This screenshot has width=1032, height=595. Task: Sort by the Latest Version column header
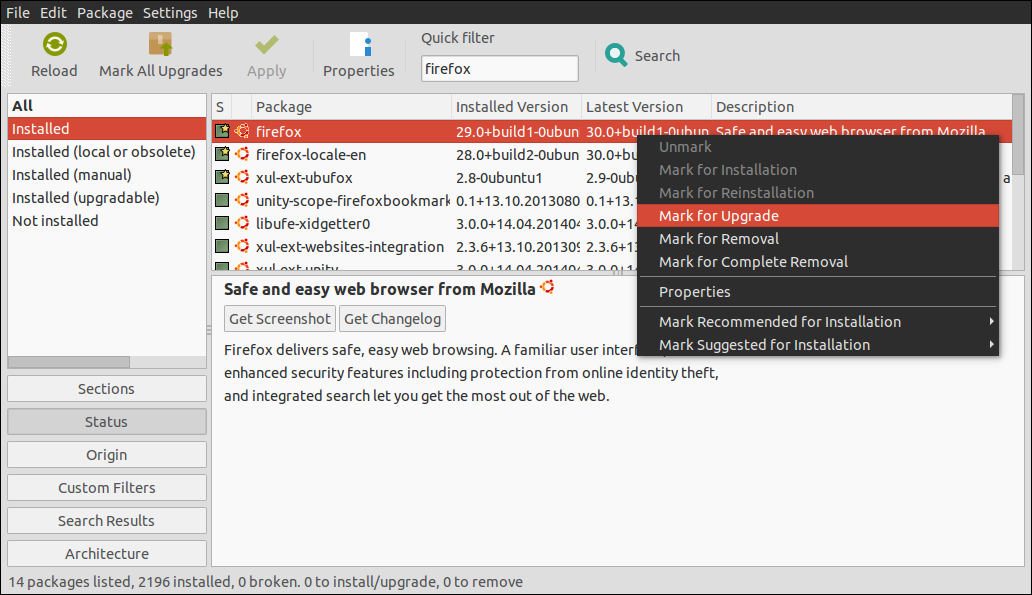tap(646, 107)
